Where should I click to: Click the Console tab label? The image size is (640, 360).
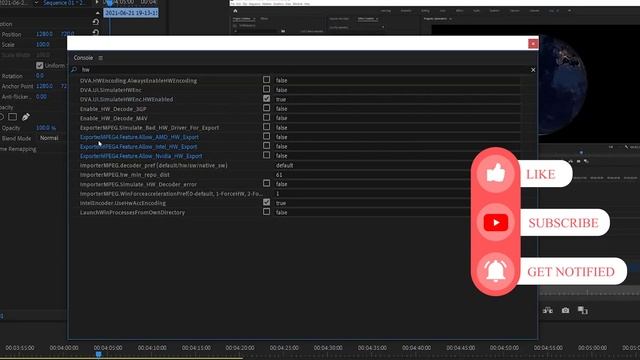pos(83,58)
